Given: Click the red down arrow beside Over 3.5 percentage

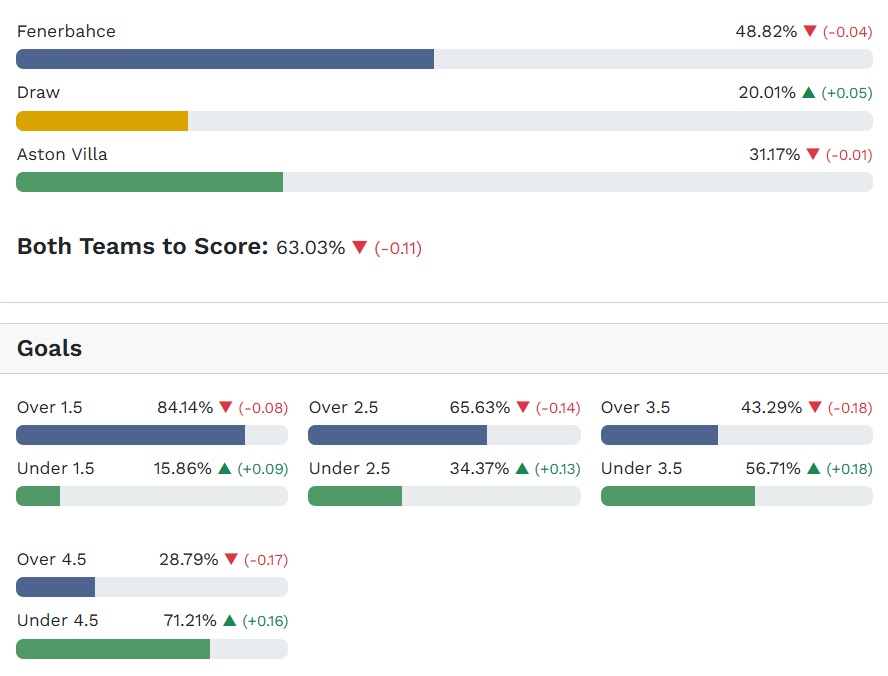Looking at the screenshot, I should [x=815, y=408].
